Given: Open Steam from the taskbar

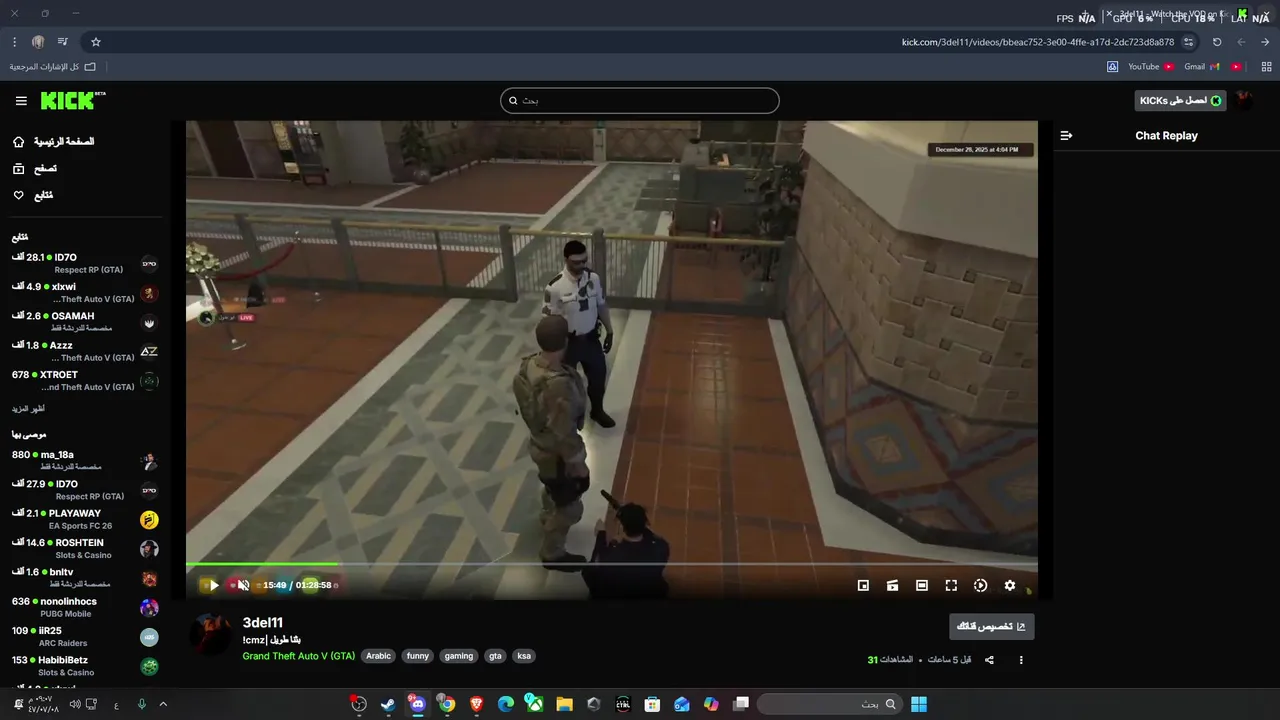Looking at the screenshot, I should (x=388, y=704).
